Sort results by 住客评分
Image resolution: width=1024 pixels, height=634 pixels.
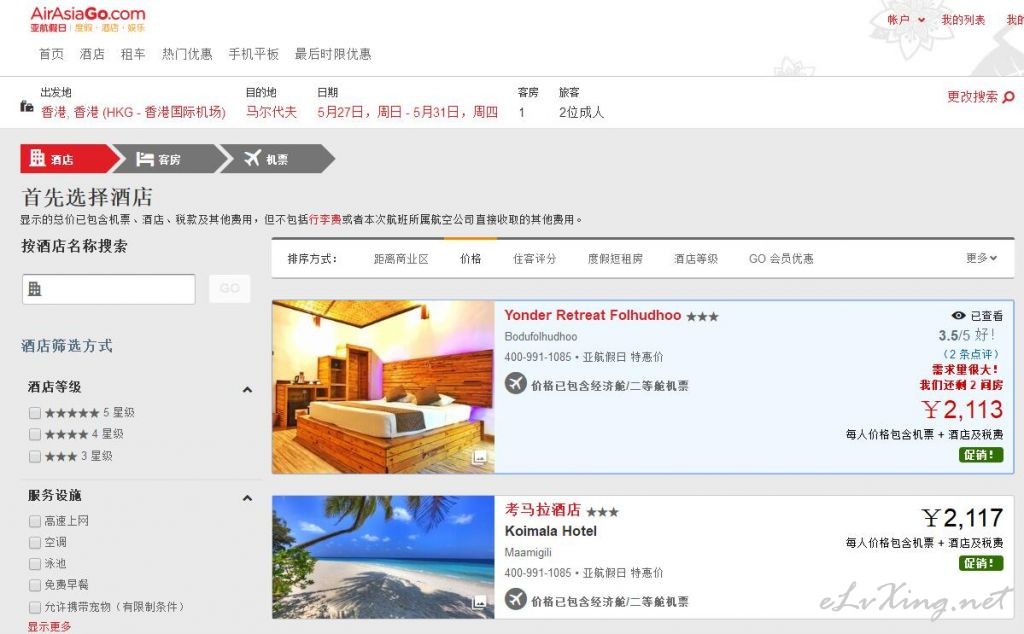534,259
